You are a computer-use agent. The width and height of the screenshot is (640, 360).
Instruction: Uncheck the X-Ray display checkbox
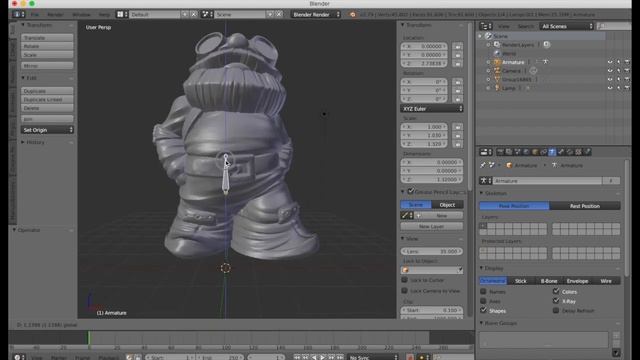pos(556,301)
